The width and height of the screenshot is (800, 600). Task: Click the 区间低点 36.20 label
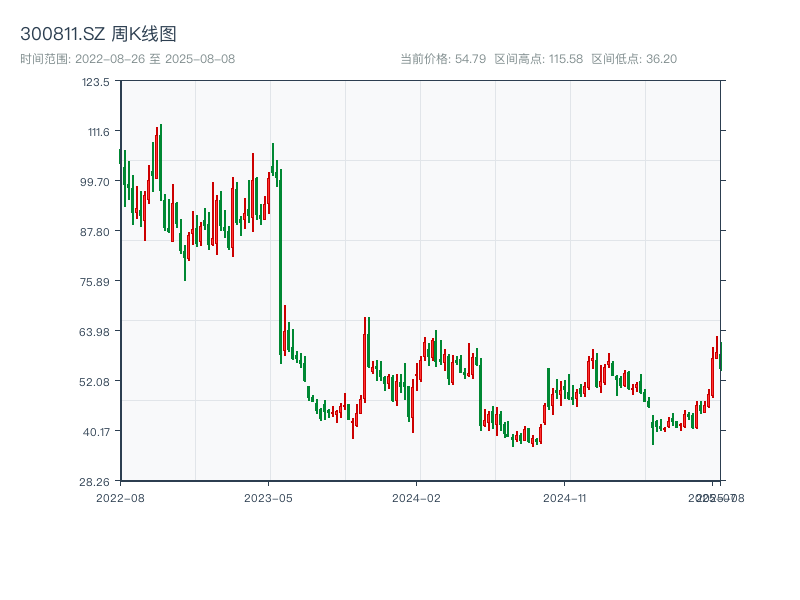click(x=634, y=59)
